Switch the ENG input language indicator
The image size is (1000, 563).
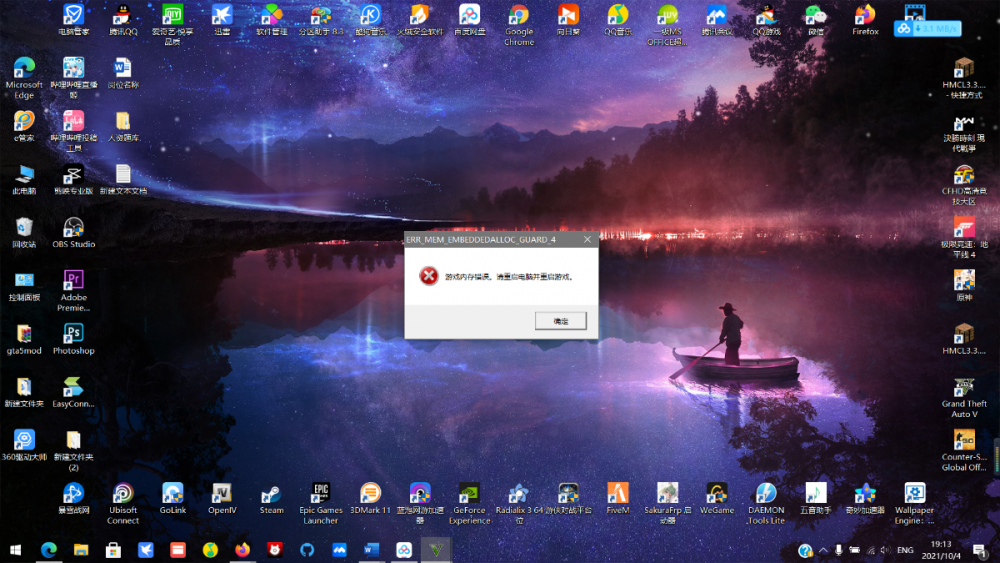905,550
